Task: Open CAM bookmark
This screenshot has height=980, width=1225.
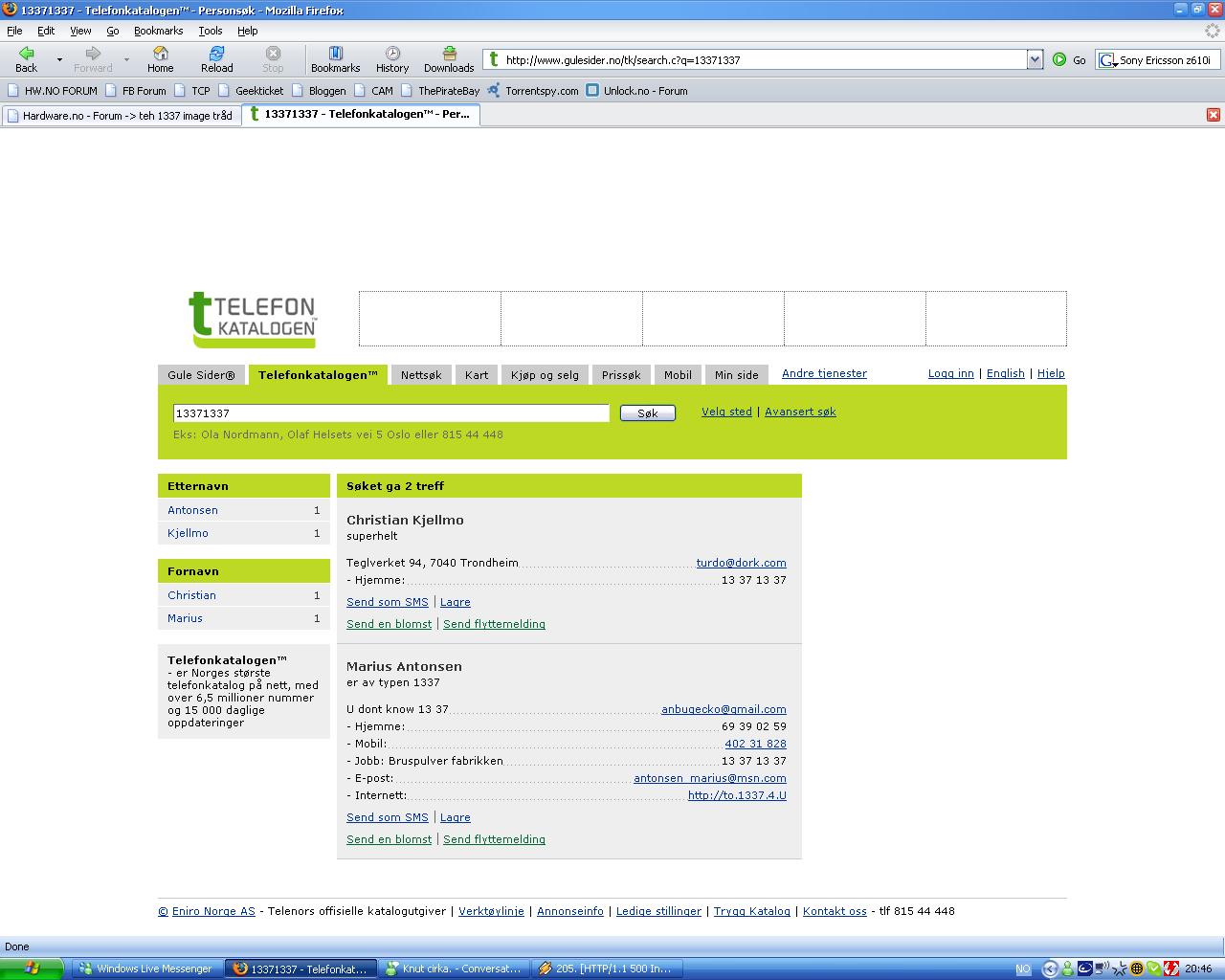Action: click(x=373, y=91)
